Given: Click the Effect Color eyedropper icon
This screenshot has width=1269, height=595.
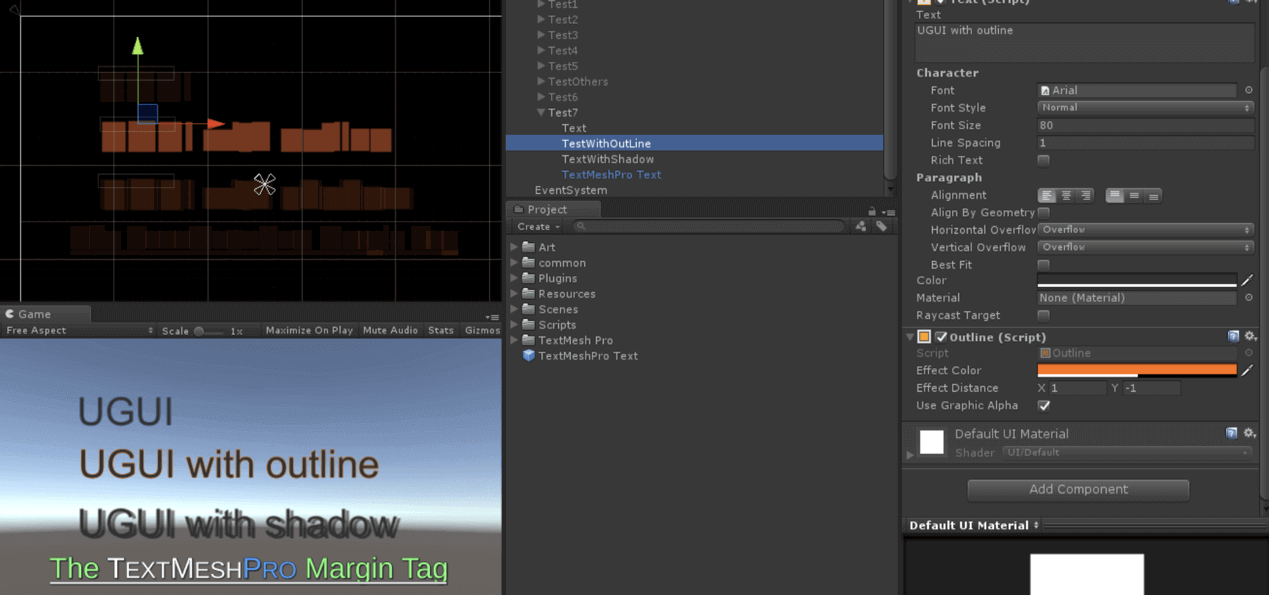Looking at the screenshot, I should (x=1247, y=371).
